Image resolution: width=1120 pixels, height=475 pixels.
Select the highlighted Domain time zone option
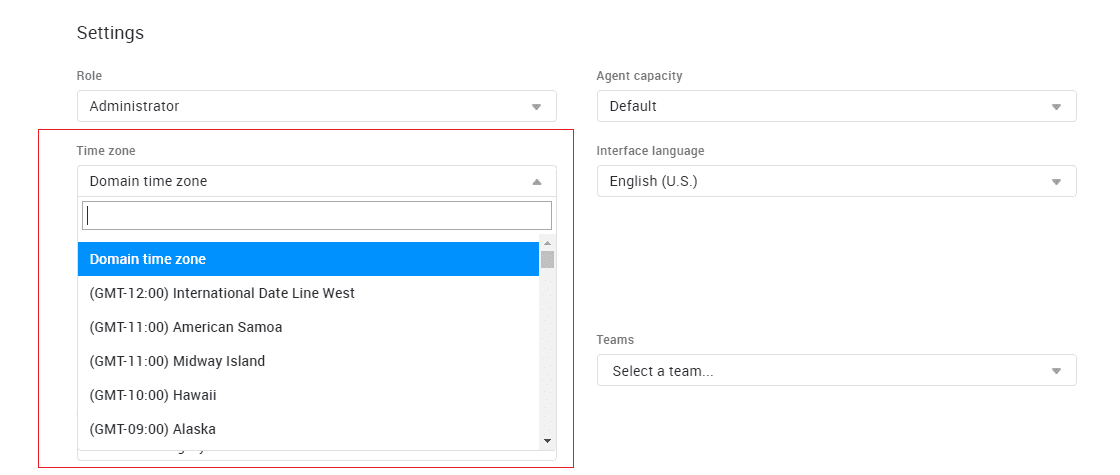308,259
